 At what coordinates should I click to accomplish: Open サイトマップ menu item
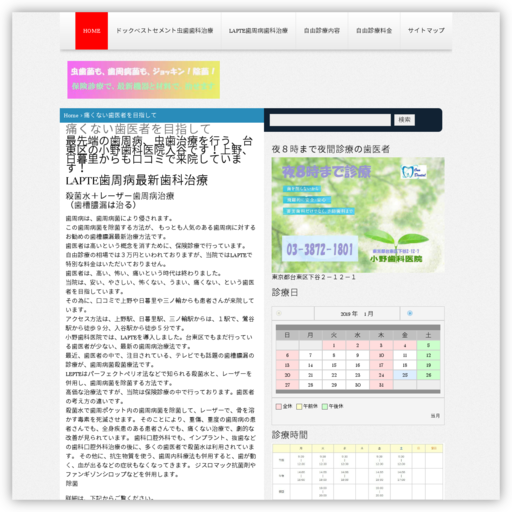click(x=426, y=31)
